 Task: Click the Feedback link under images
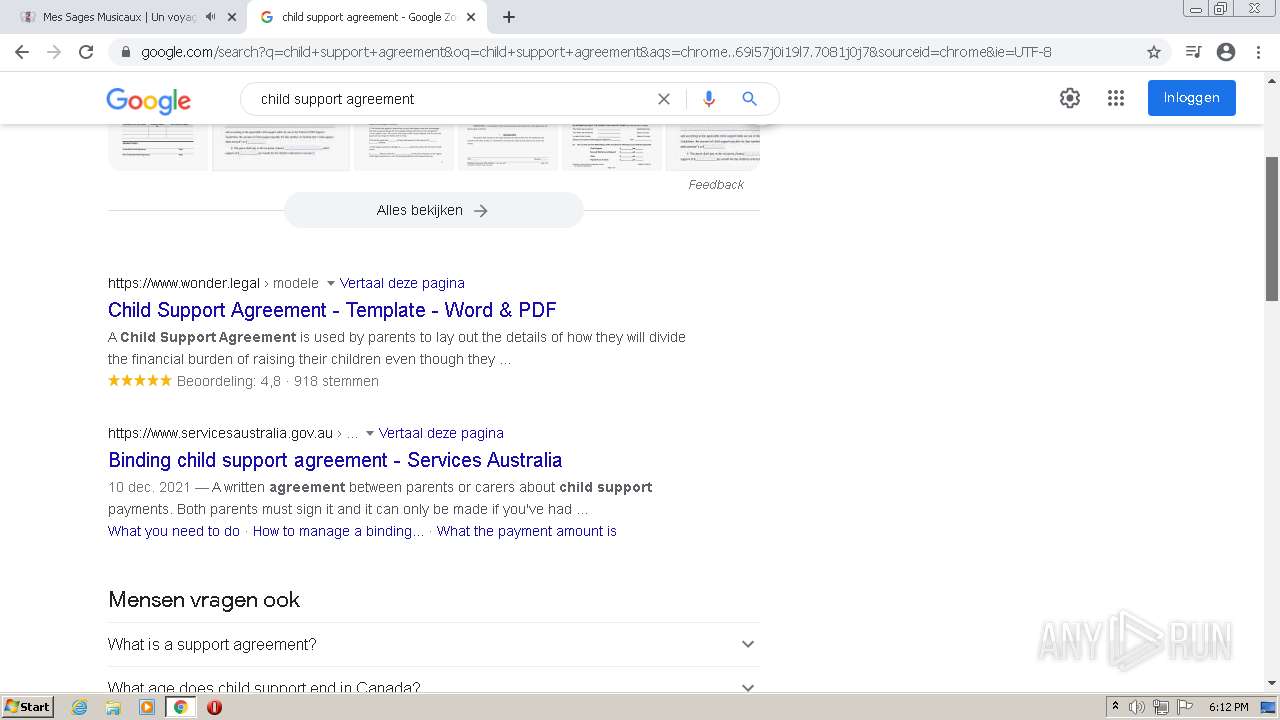tap(716, 185)
